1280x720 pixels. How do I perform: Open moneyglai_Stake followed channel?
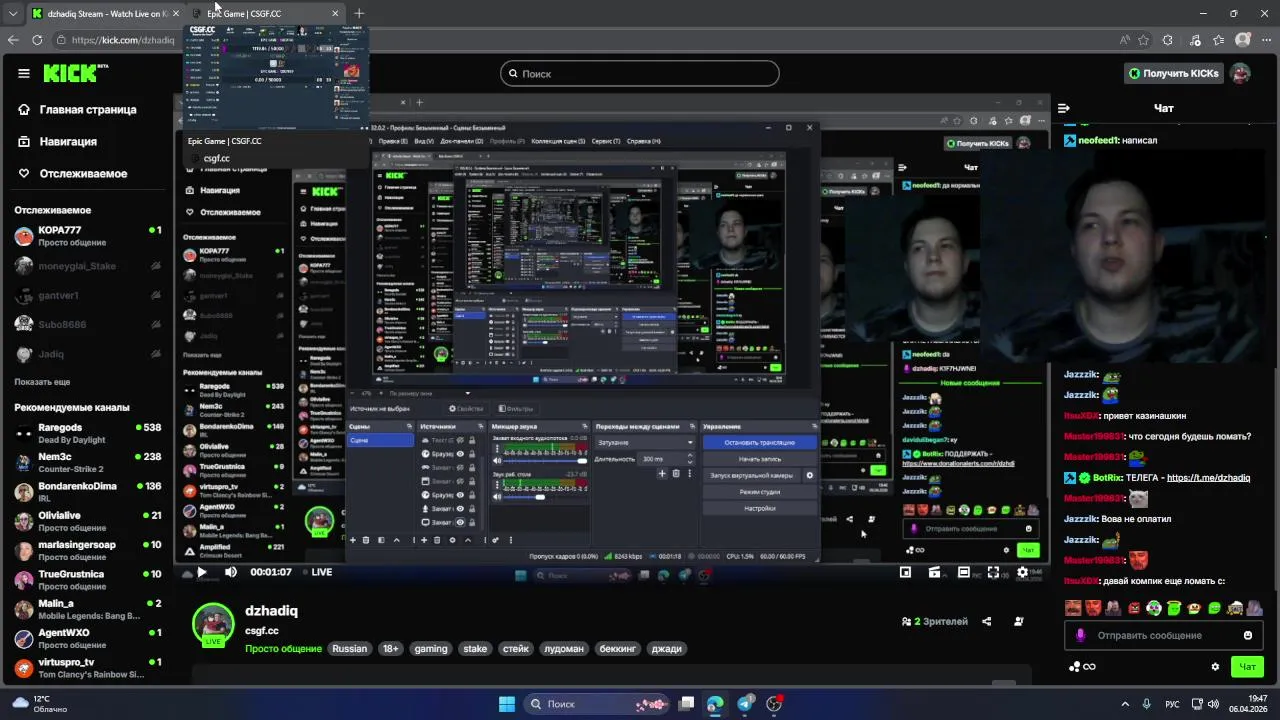[88, 266]
